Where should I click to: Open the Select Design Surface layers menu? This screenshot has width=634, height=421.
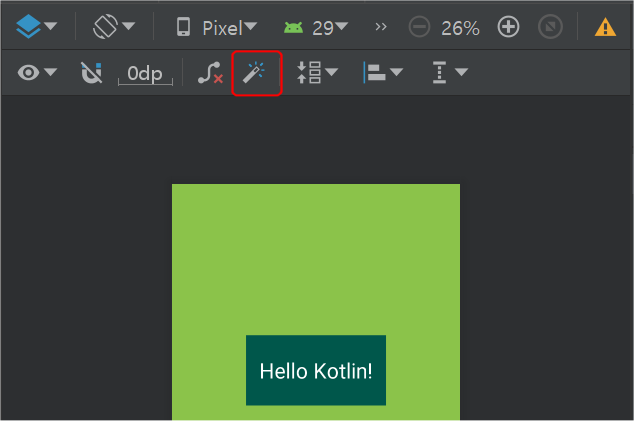pos(36,27)
